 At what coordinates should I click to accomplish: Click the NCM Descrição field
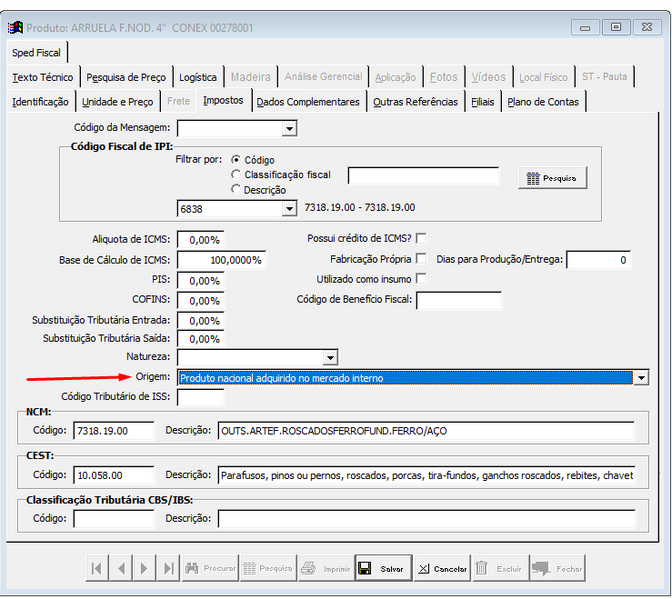click(x=426, y=431)
